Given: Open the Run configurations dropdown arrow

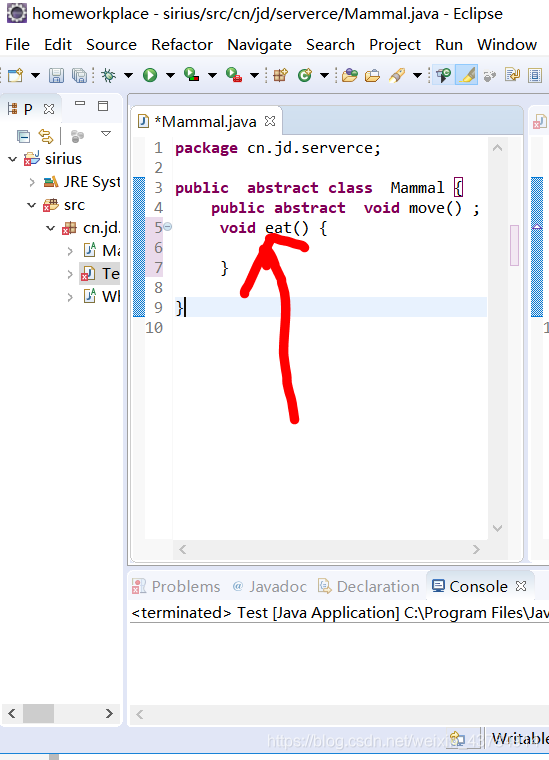Looking at the screenshot, I should pos(170,75).
